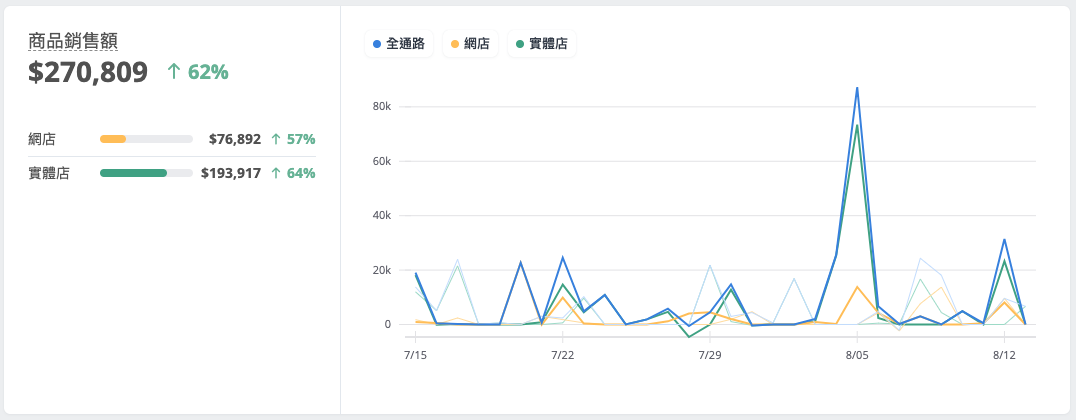The height and width of the screenshot is (420, 1076).
Task: Click the 7/22 date axis label
Action: click(x=563, y=355)
